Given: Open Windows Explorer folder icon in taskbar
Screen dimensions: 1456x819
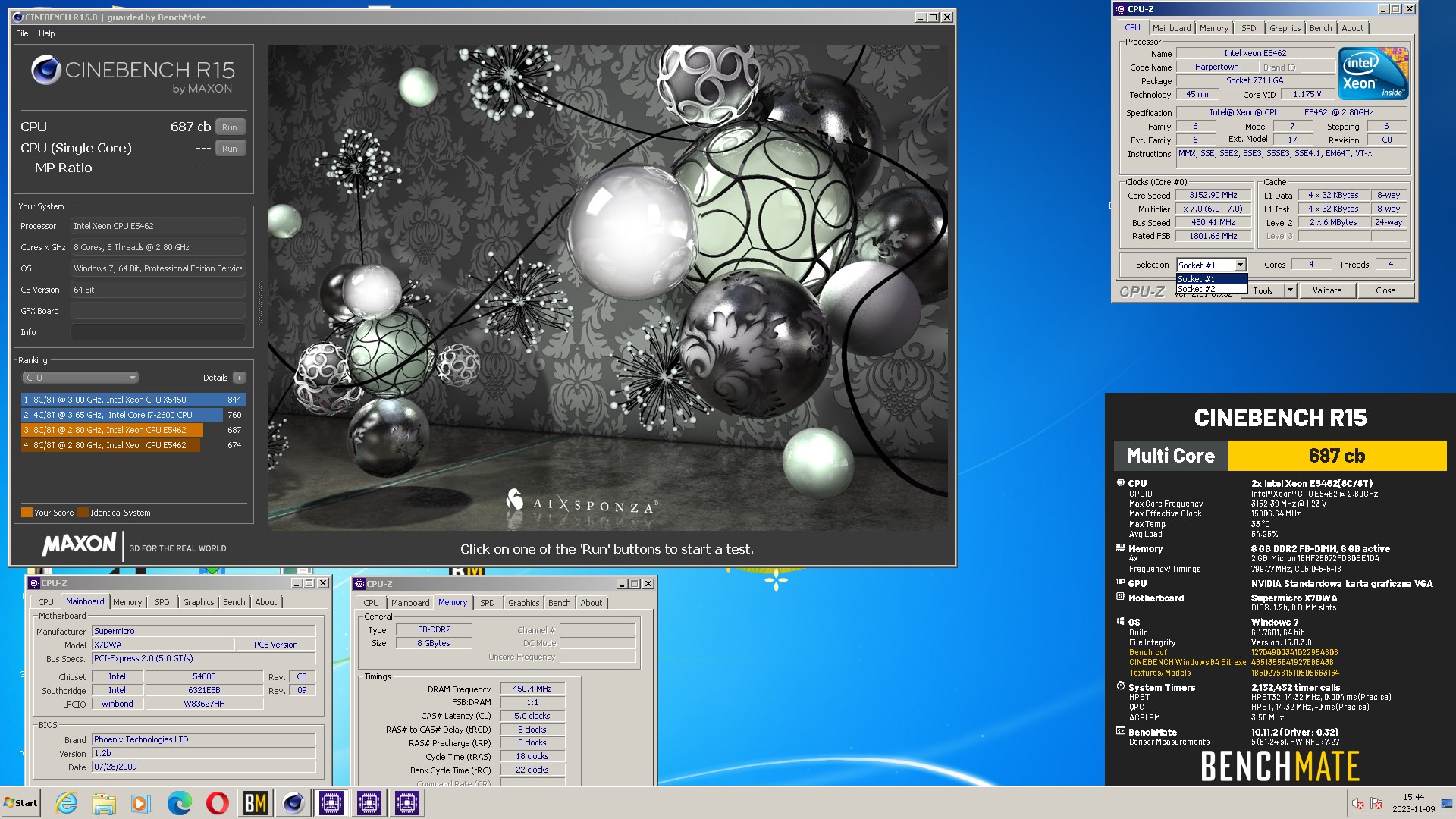Looking at the screenshot, I should (104, 802).
